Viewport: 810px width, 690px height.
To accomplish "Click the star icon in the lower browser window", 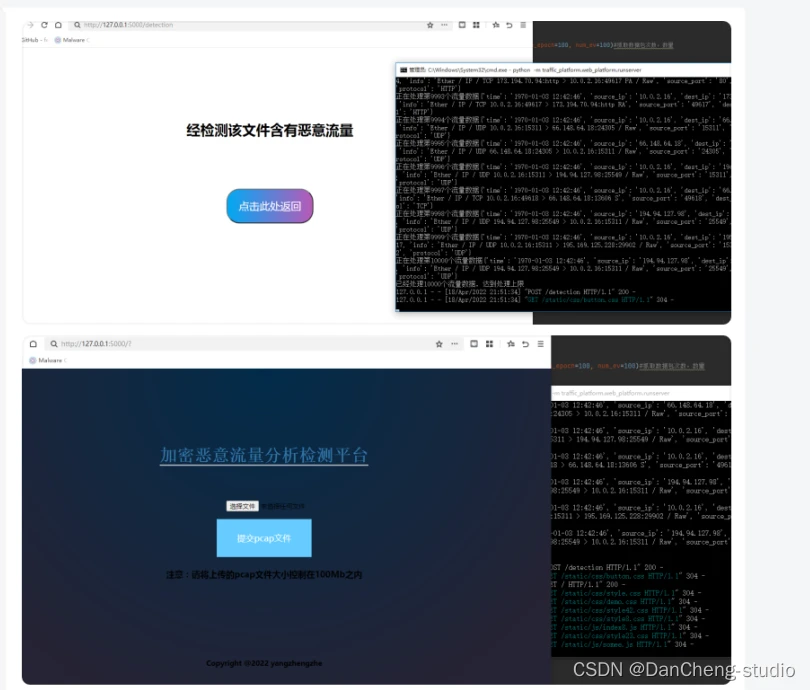I will pos(438,344).
